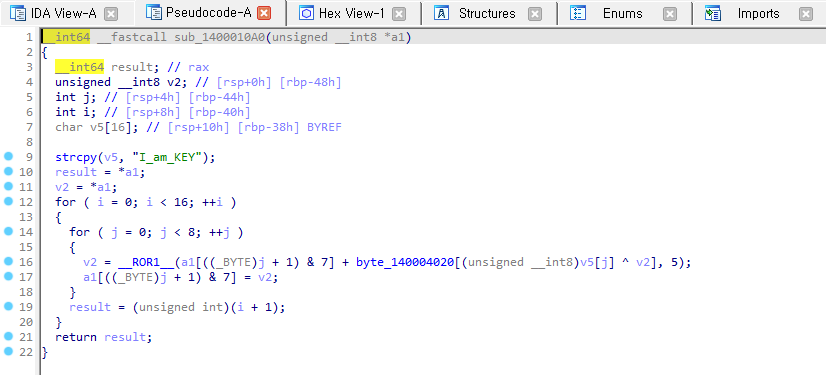Image resolution: width=826 pixels, height=375 pixels.
Task: Click 'result = (unsigned int)(i + 1);' line
Action: coord(177,307)
